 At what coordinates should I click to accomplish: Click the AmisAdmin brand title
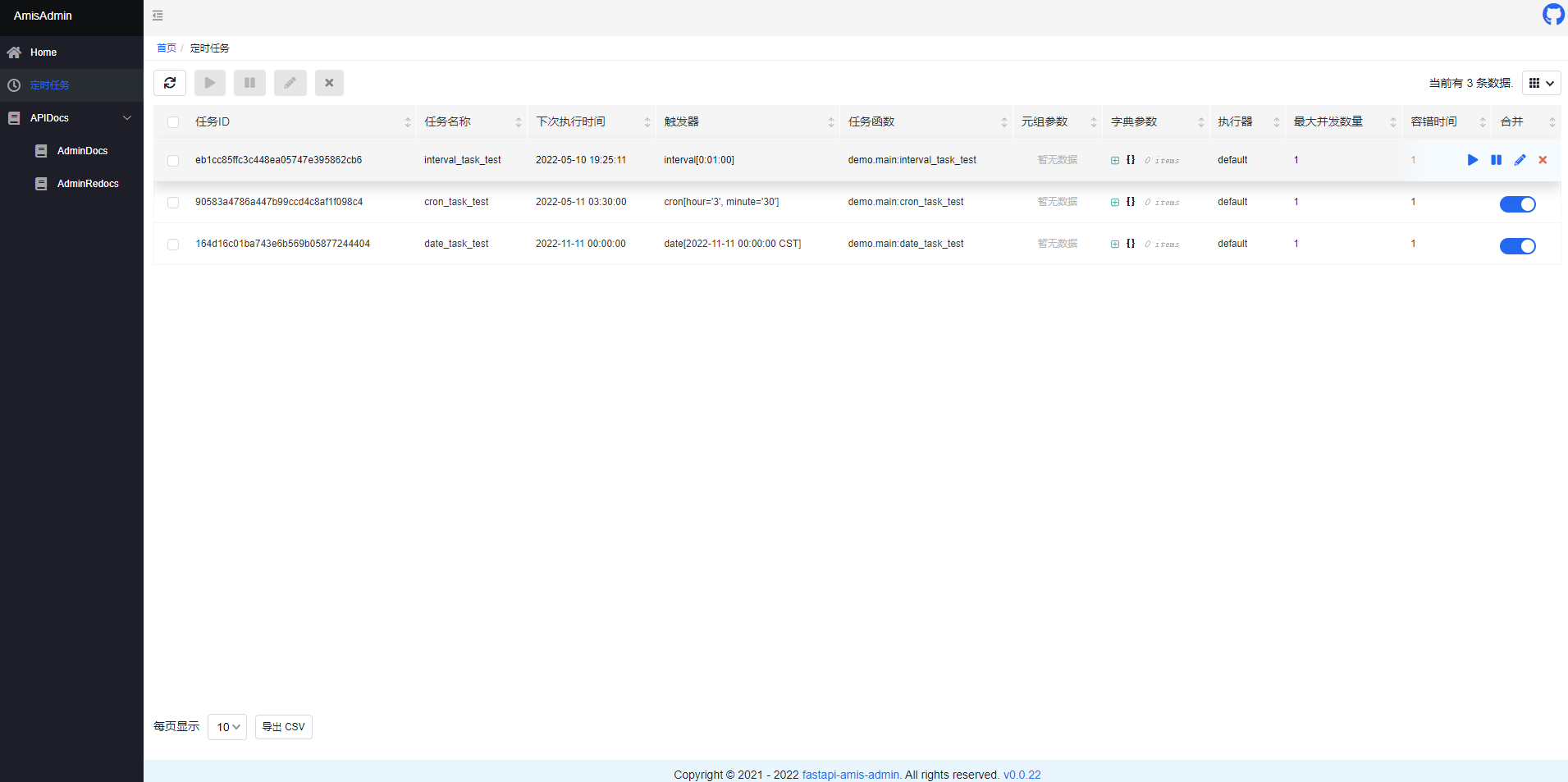click(43, 16)
